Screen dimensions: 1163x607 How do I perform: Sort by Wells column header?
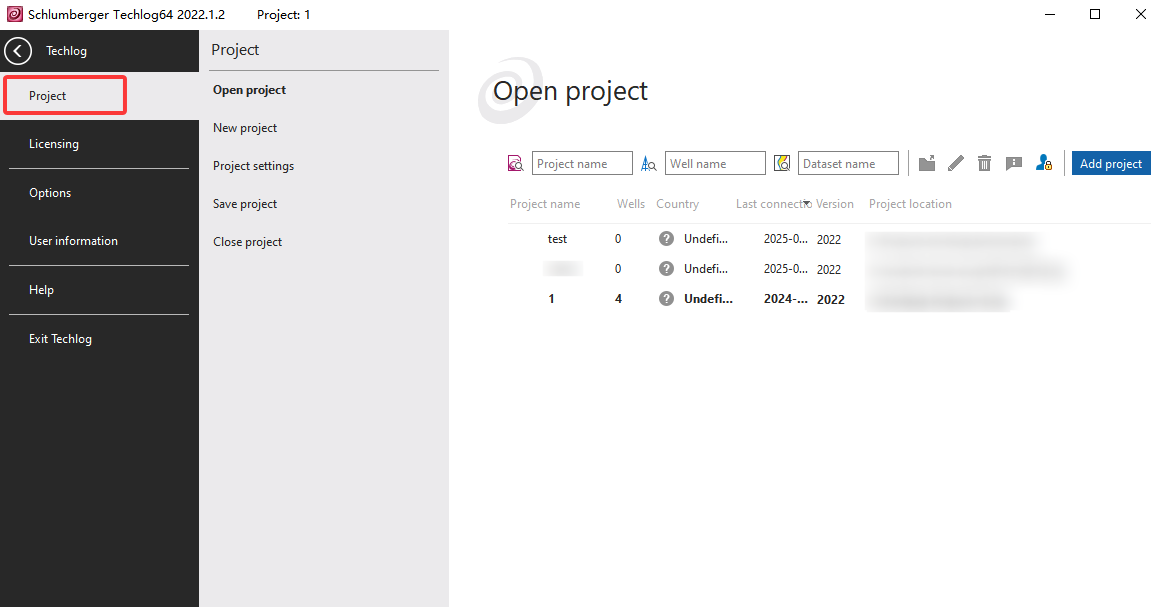coord(630,204)
